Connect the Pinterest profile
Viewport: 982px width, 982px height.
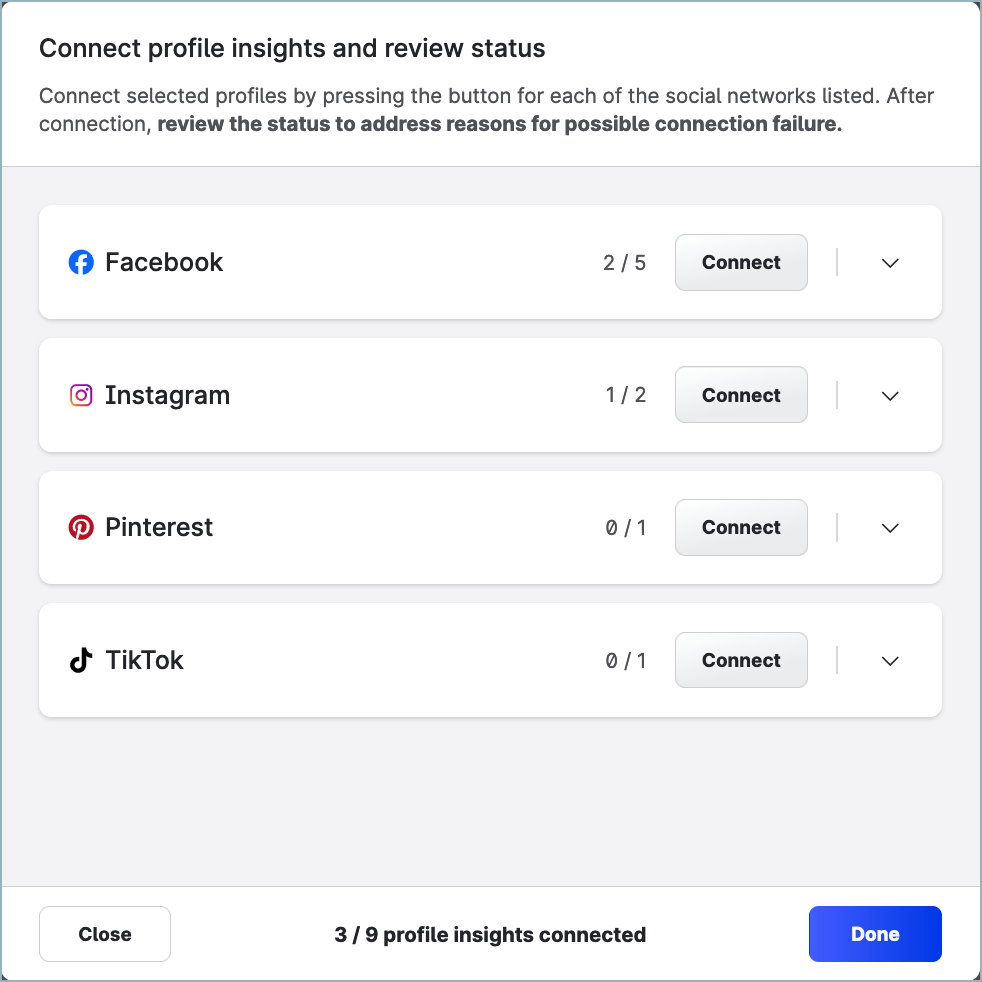740,527
